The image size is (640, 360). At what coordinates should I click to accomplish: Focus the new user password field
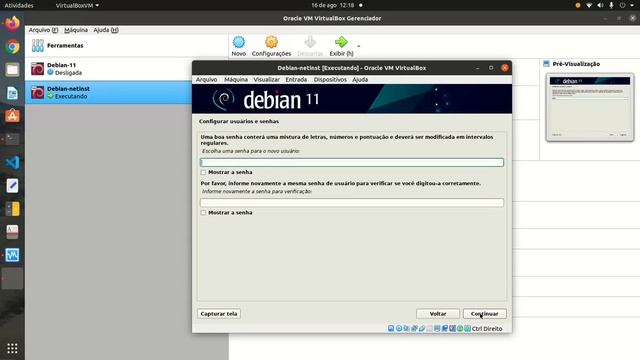tap(352, 162)
